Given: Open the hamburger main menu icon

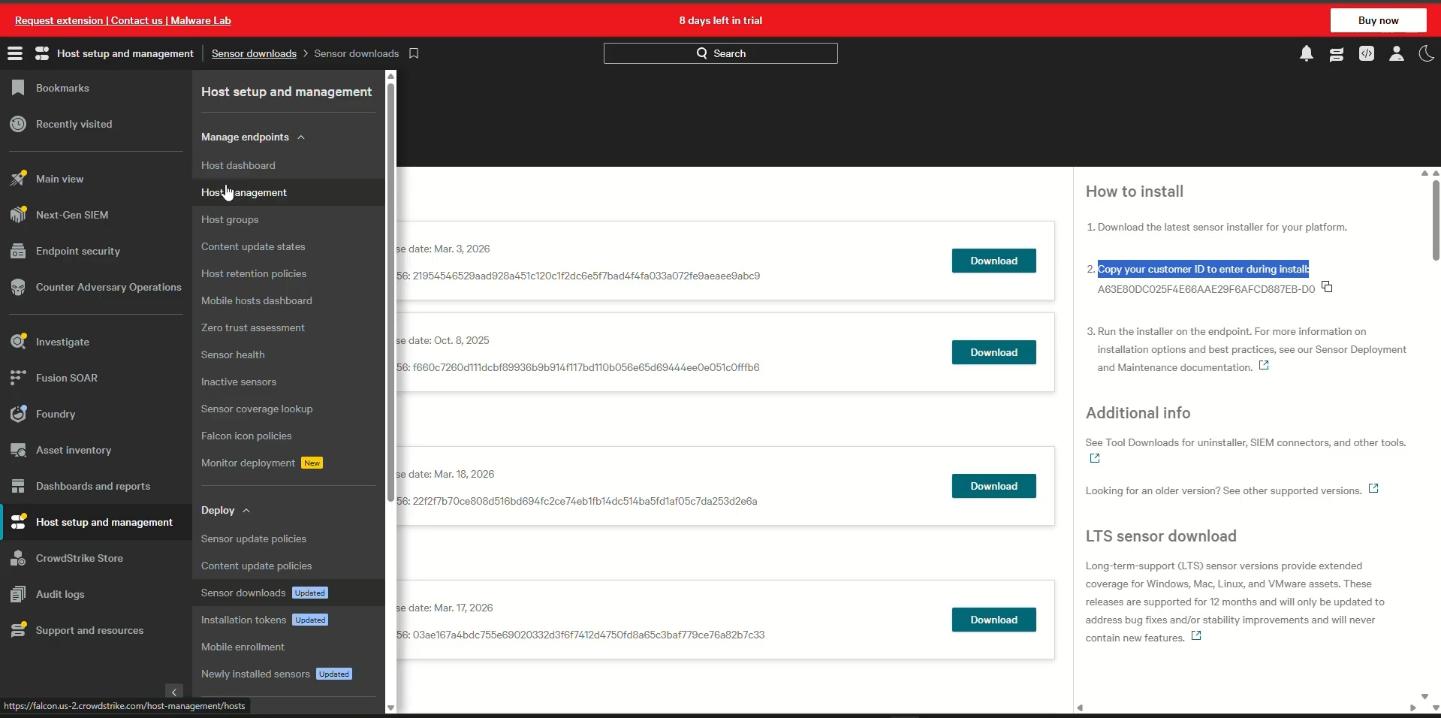Looking at the screenshot, I should point(14,54).
